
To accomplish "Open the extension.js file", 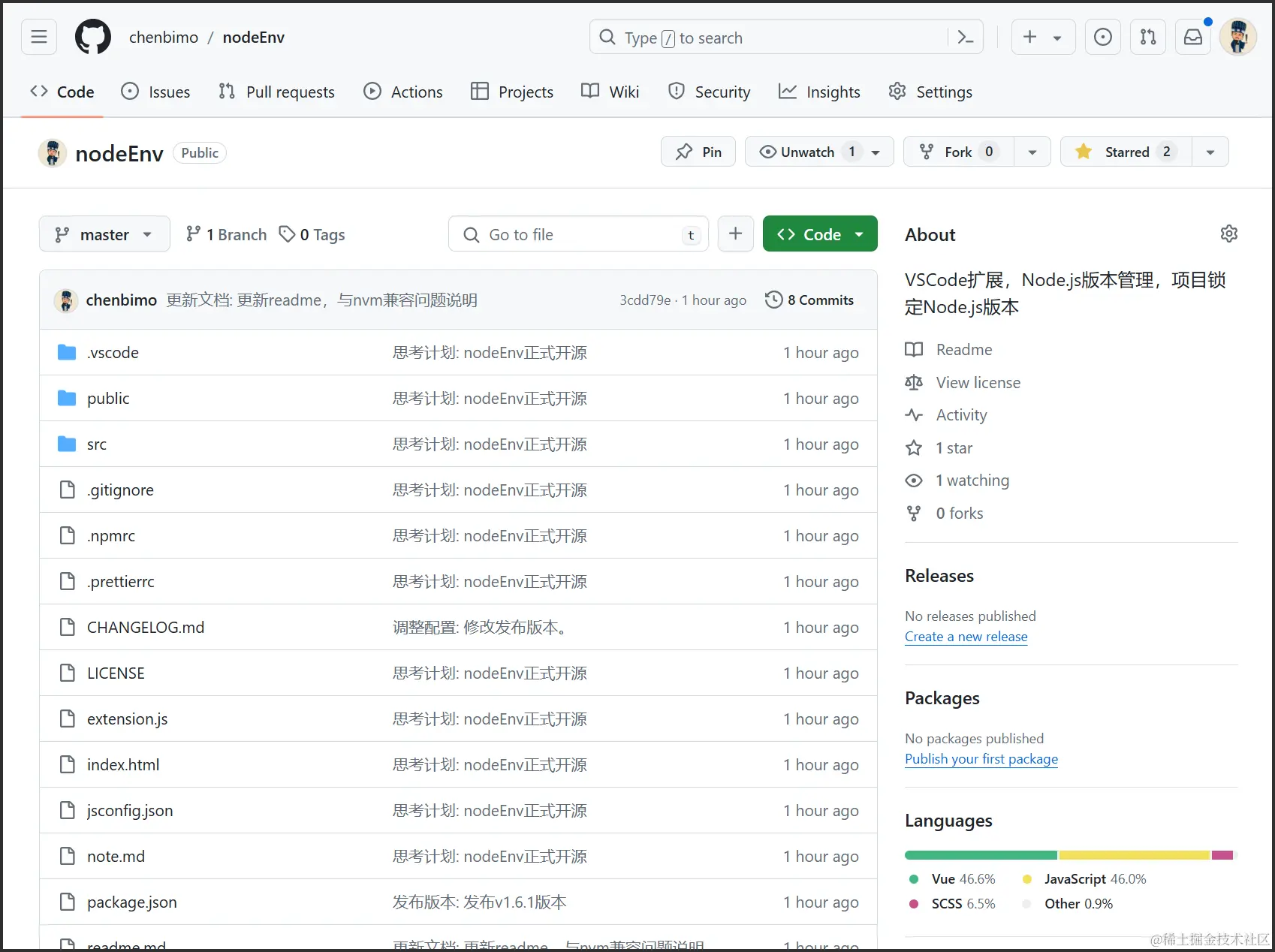I will coord(128,719).
